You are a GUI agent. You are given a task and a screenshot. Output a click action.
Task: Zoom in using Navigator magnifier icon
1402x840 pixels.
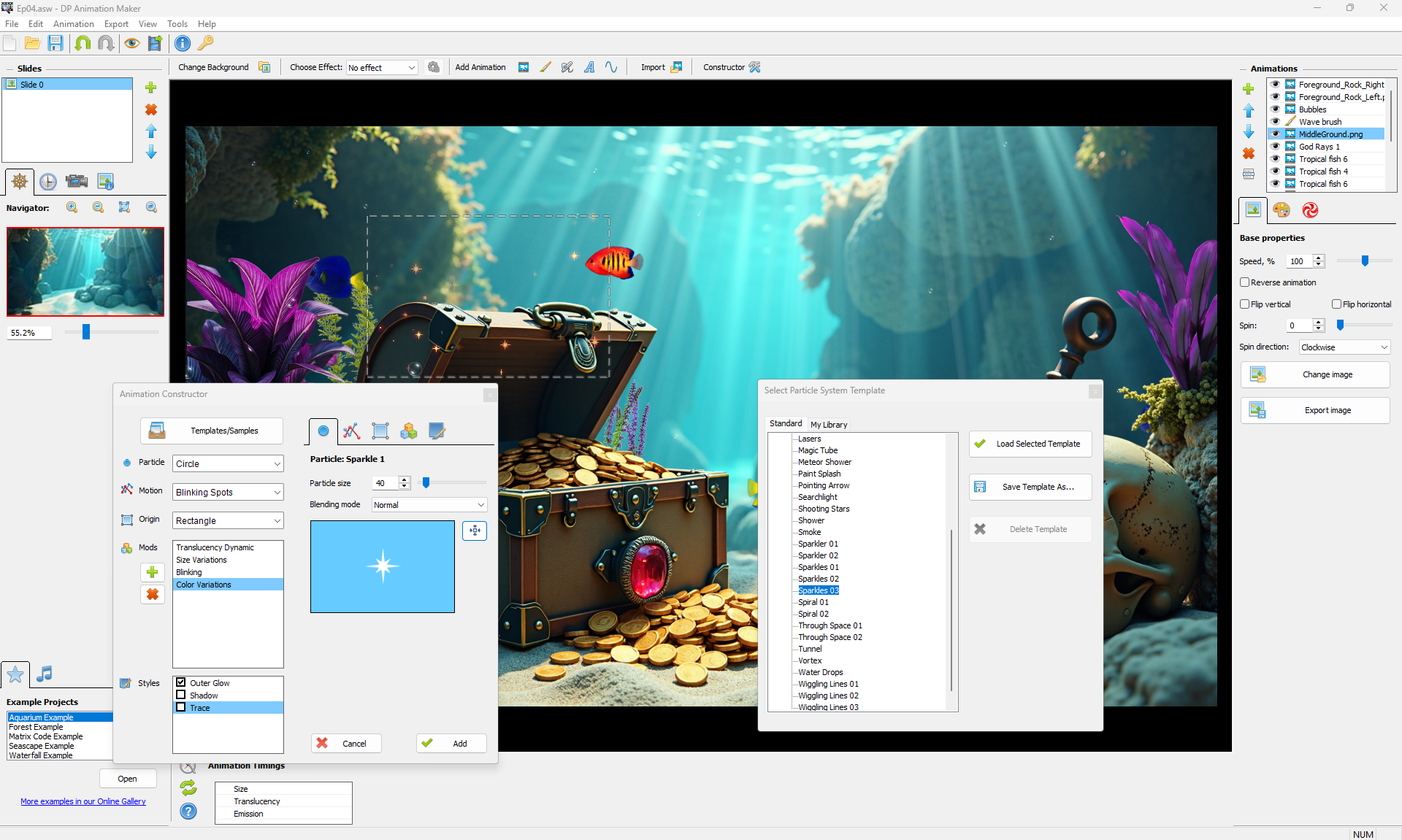72,208
